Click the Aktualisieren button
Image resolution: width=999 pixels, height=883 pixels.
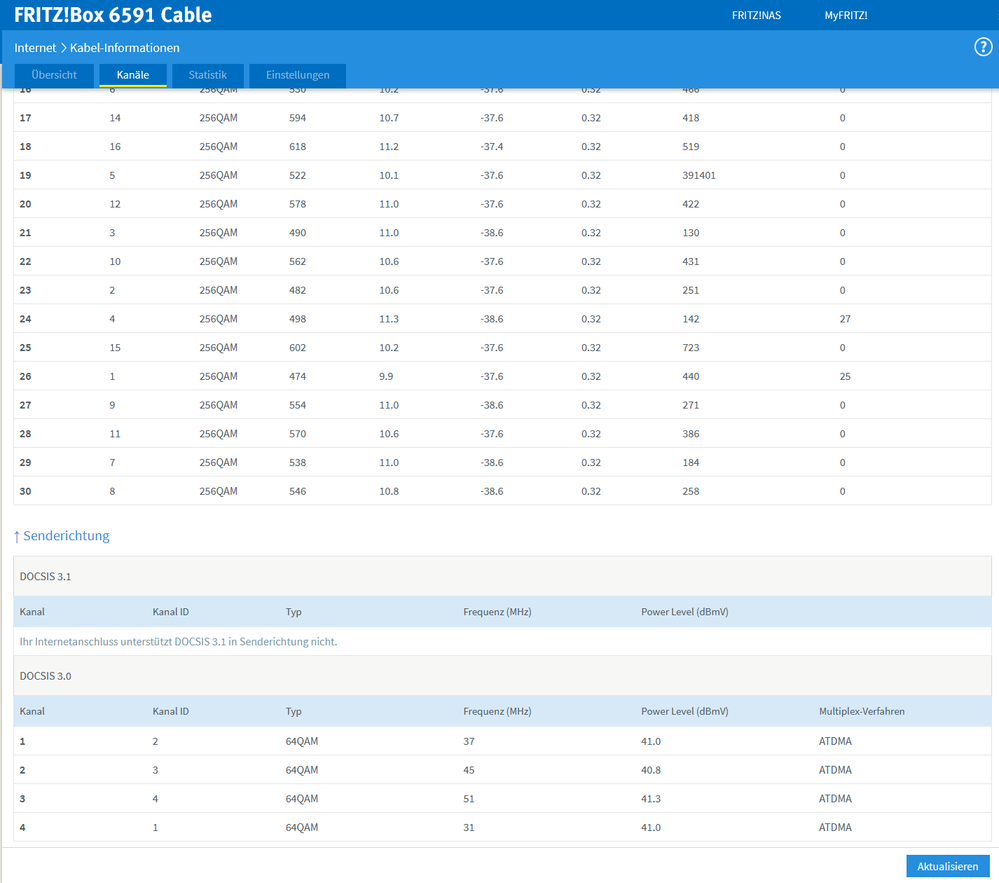pyautogui.click(x=947, y=866)
